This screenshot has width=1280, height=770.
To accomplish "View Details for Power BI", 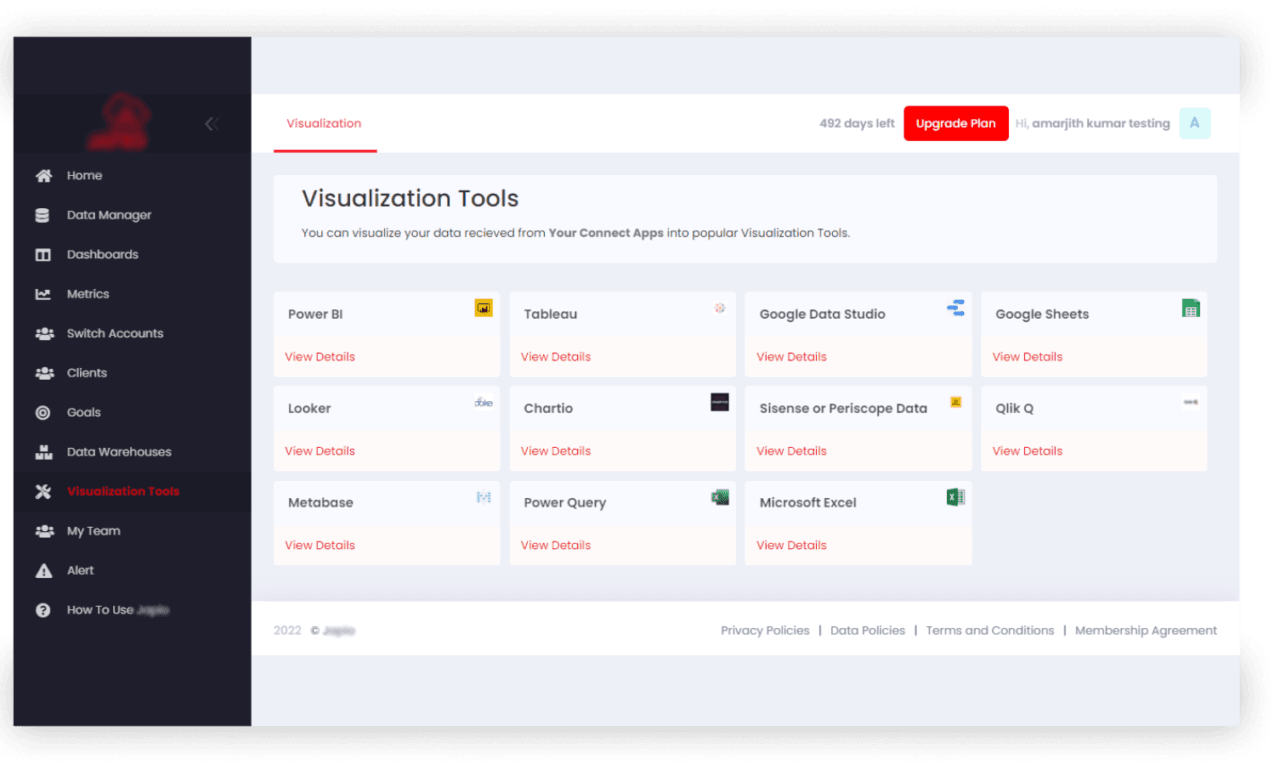I will click(320, 357).
